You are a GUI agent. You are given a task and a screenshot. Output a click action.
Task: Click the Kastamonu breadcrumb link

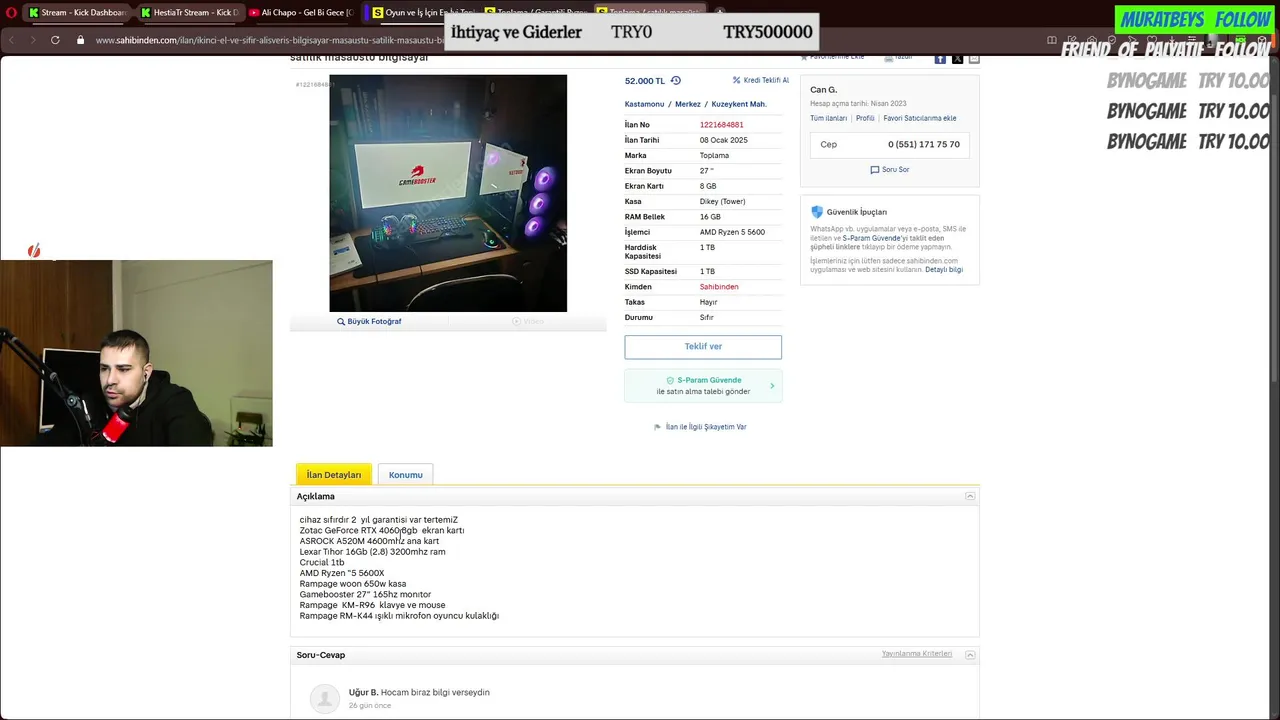645,104
